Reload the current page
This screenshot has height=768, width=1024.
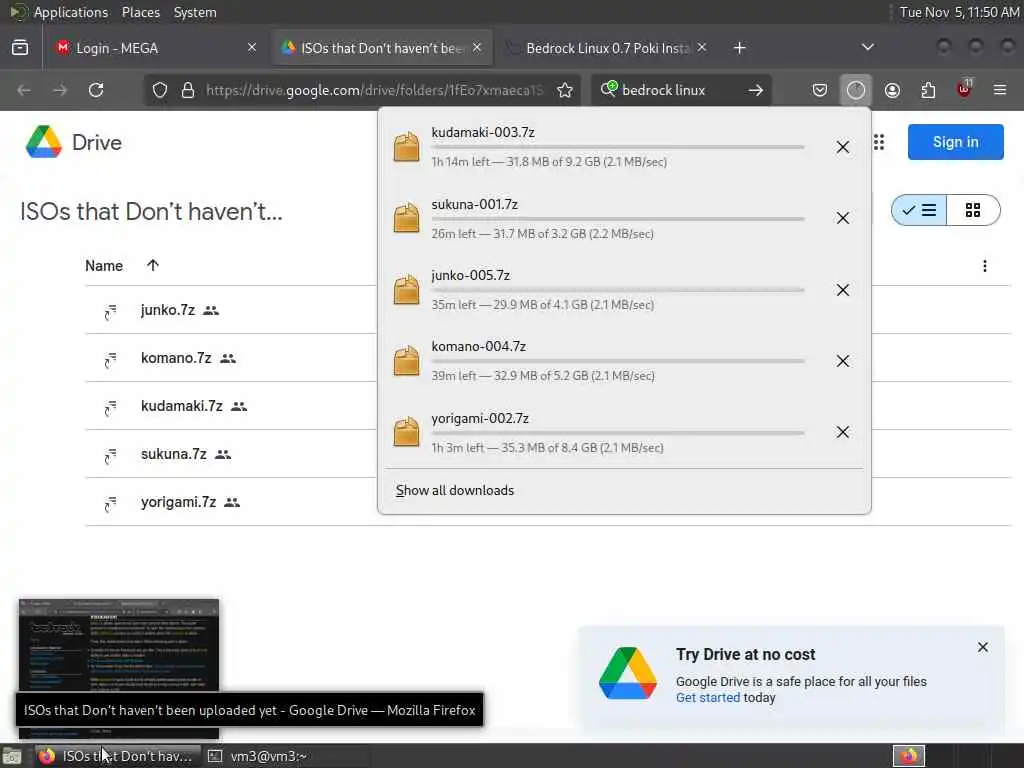click(96, 90)
